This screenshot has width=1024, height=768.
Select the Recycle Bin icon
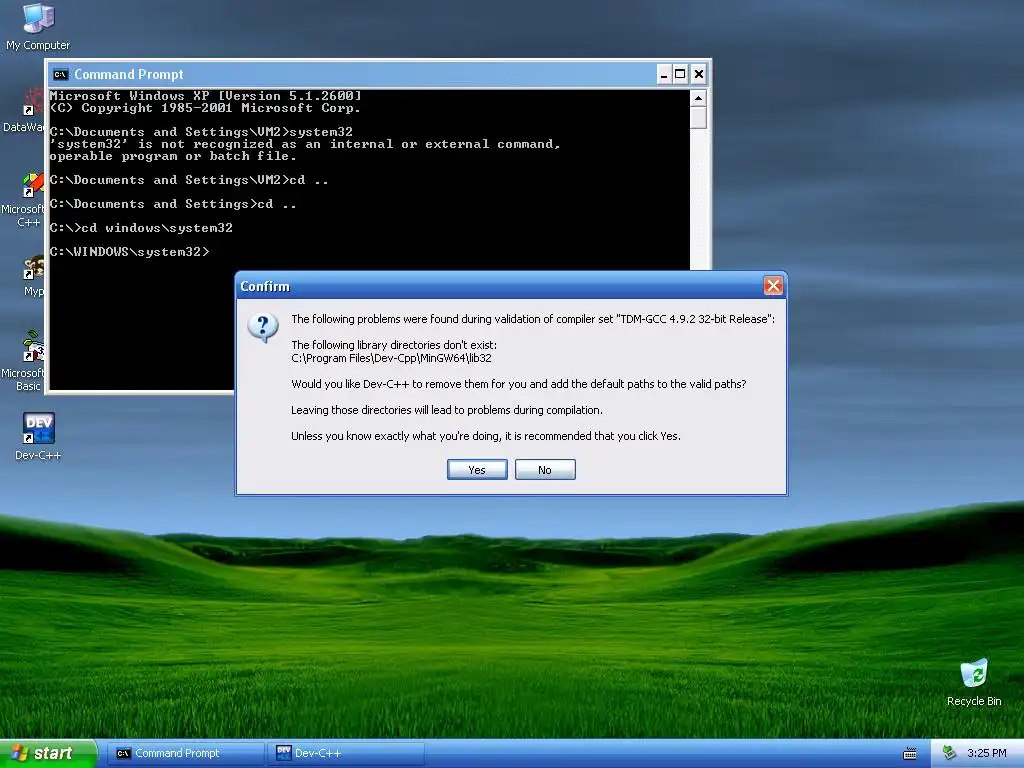974,682
